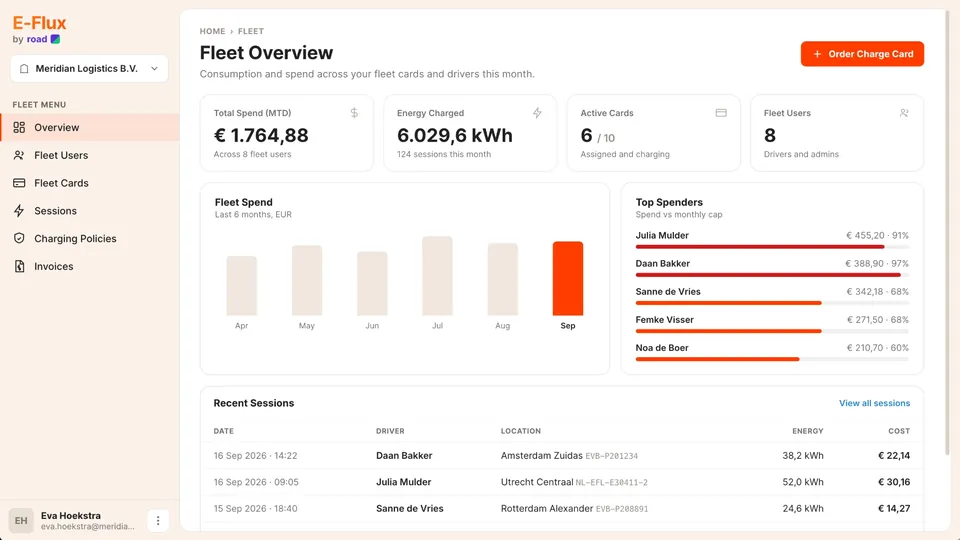Click Julia Mulder name in Top Spenders
This screenshot has height=540, width=960.
662,235
